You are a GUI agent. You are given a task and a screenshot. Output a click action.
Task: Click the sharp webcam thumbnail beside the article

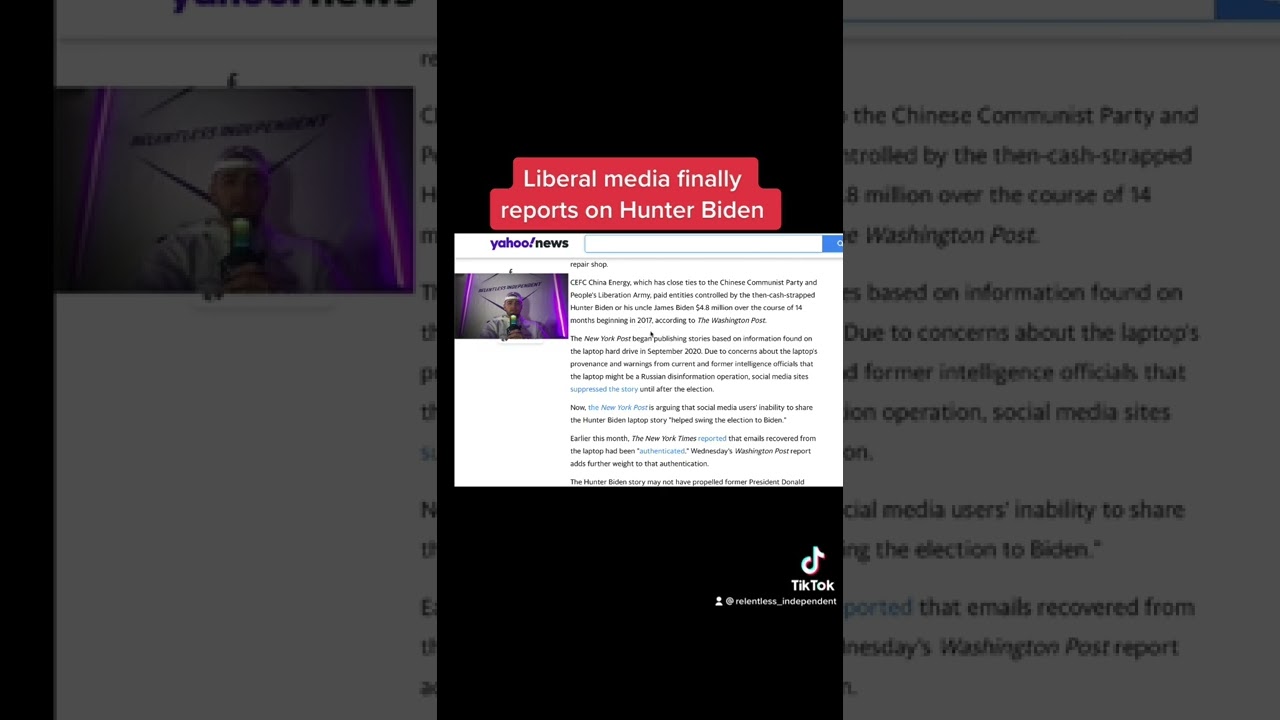click(511, 306)
